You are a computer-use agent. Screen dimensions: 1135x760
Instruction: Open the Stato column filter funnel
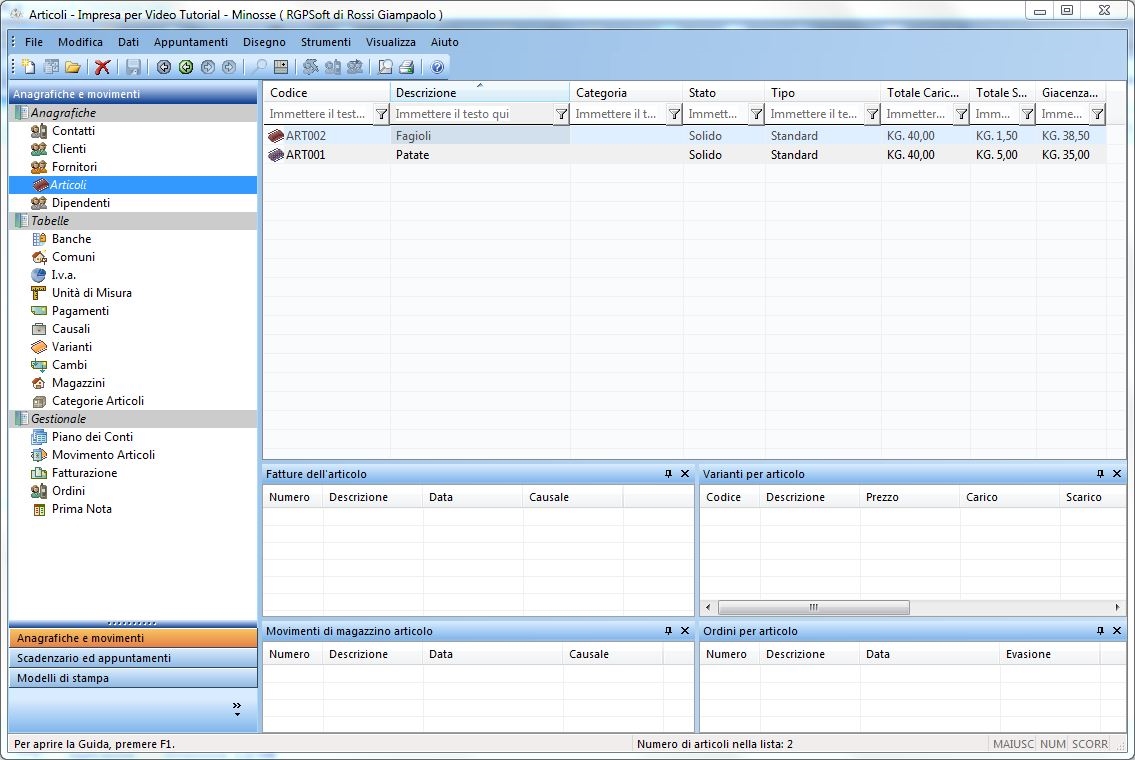pos(756,114)
